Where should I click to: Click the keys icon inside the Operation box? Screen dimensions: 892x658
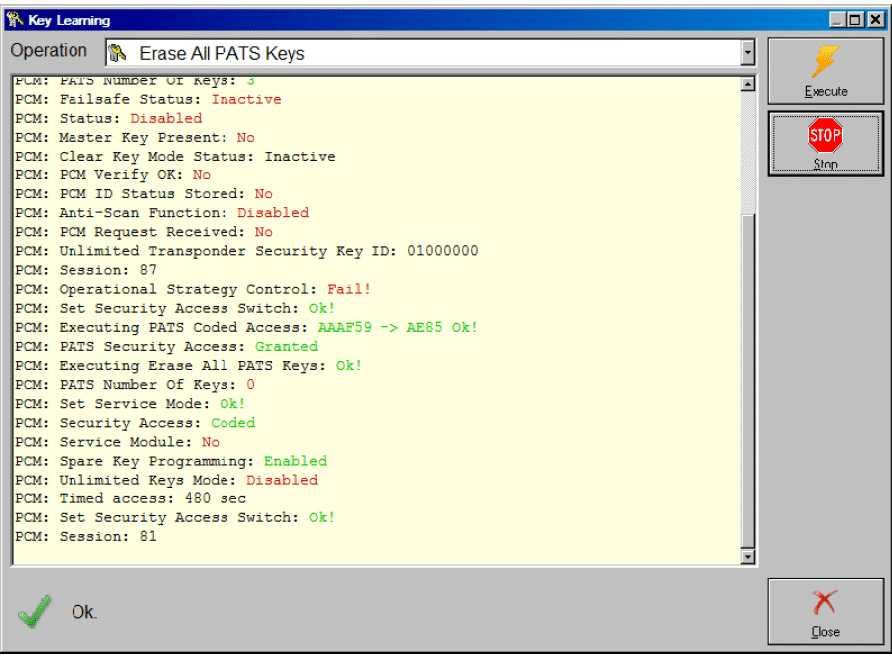(118, 53)
